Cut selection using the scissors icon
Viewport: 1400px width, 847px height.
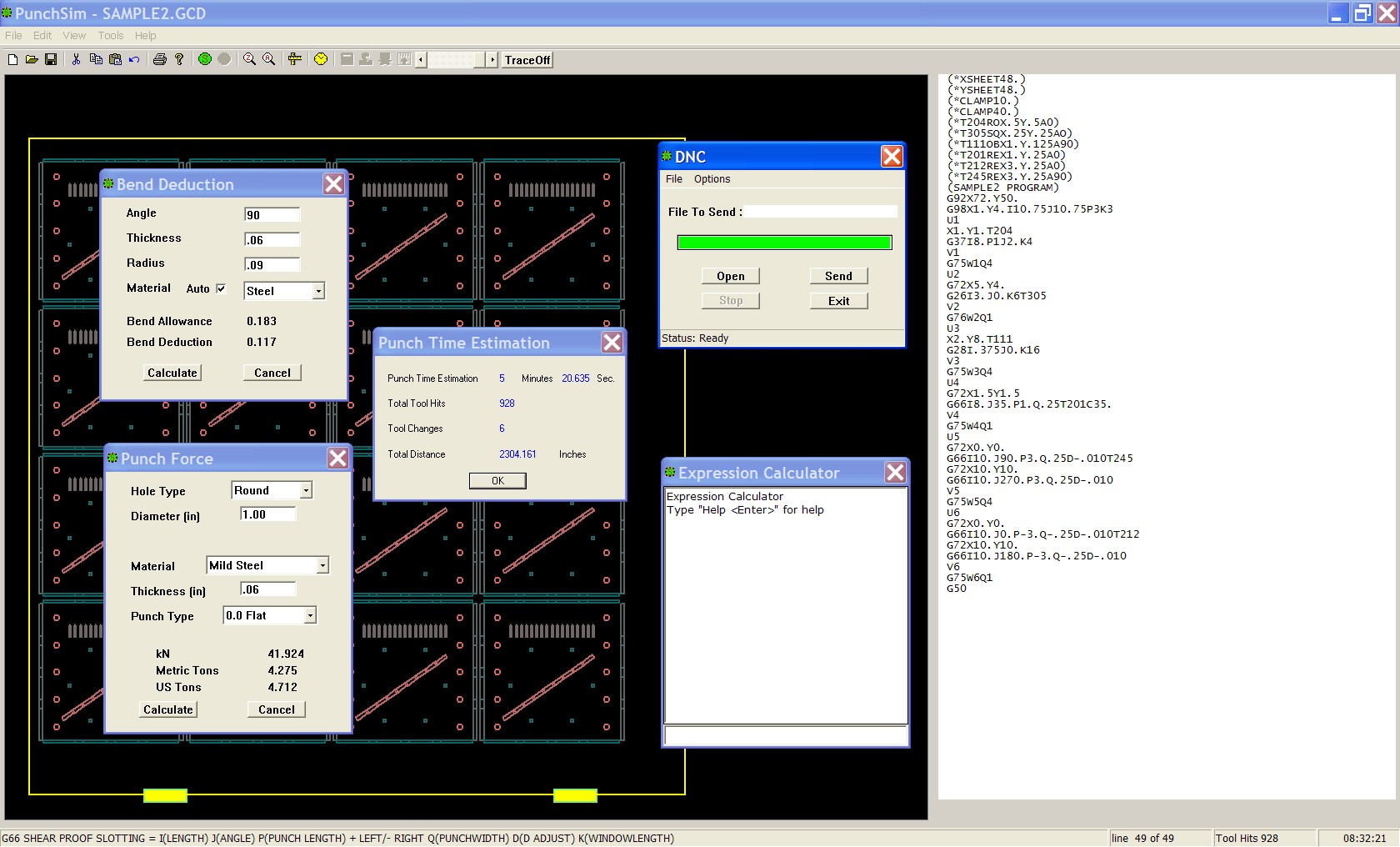[x=75, y=59]
